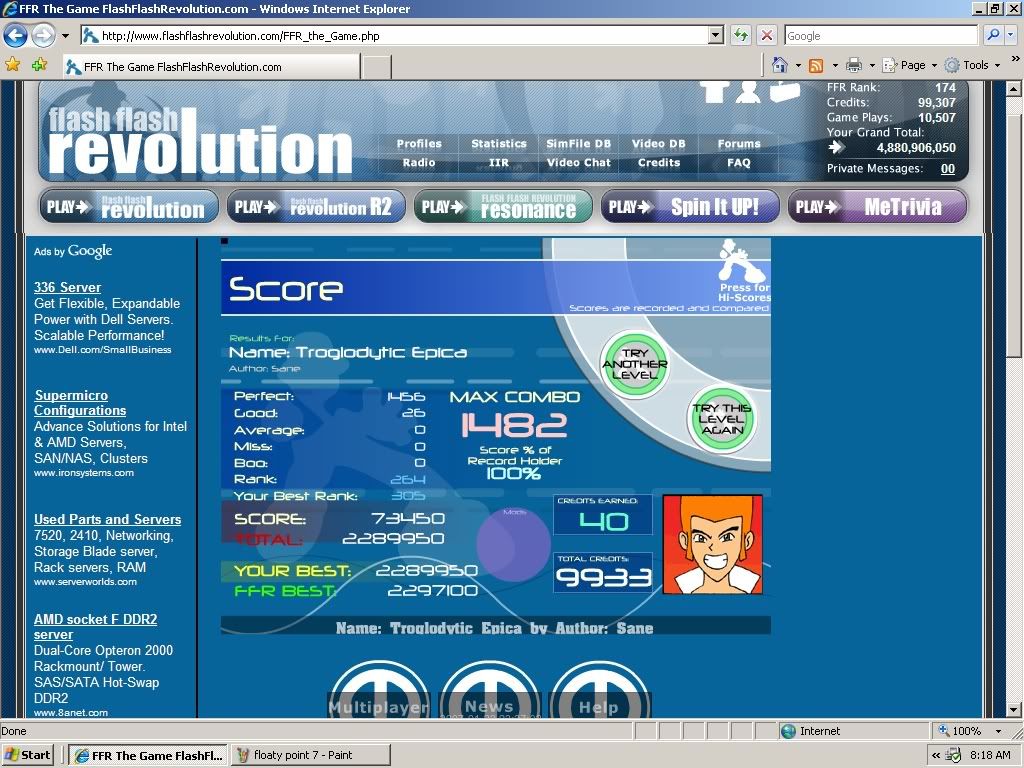Image resolution: width=1024 pixels, height=768 pixels.
Task: Click the Refresh page icon
Action: pyautogui.click(x=741, y=36)
